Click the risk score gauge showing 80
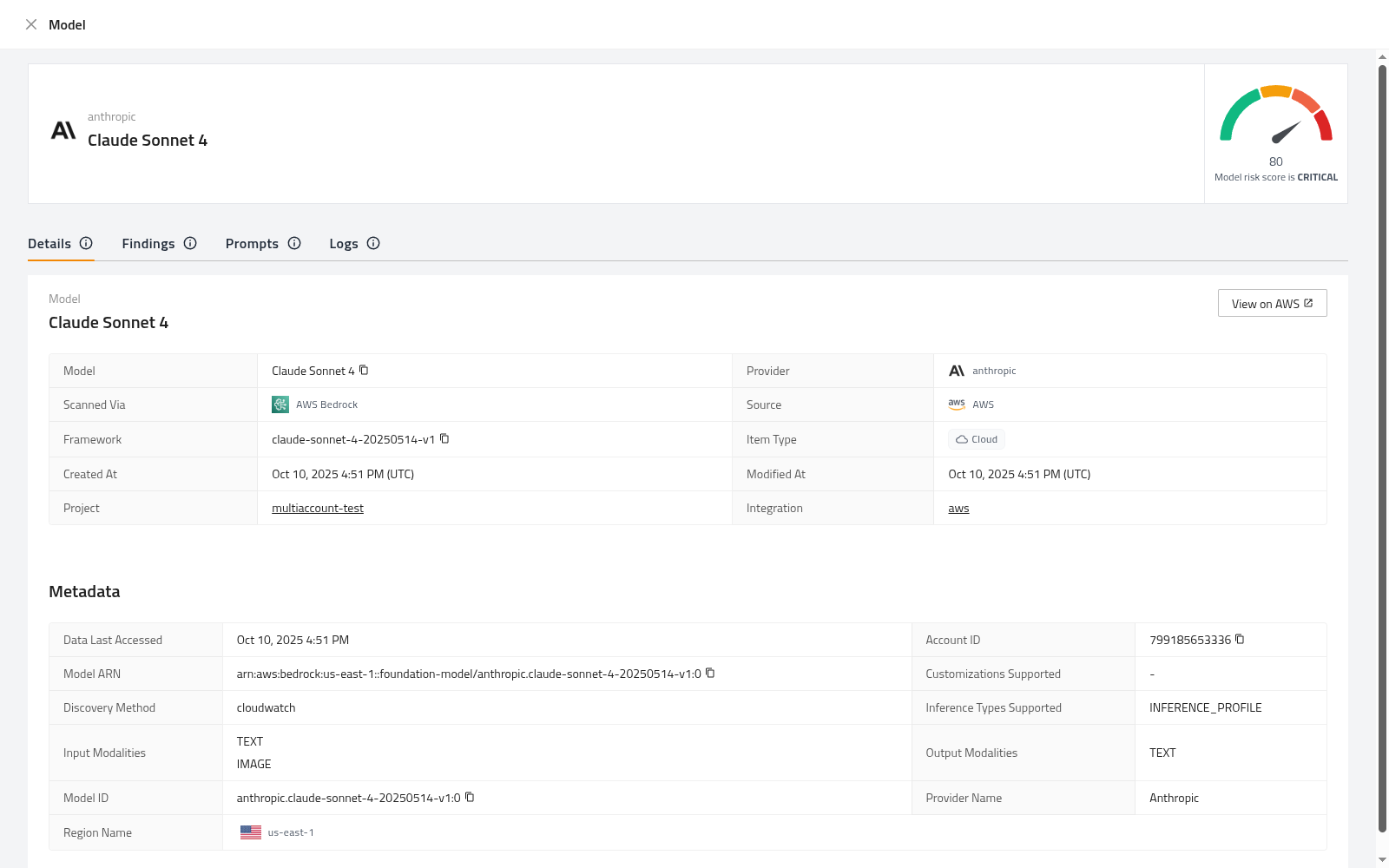 click(x=1276, y=114)
